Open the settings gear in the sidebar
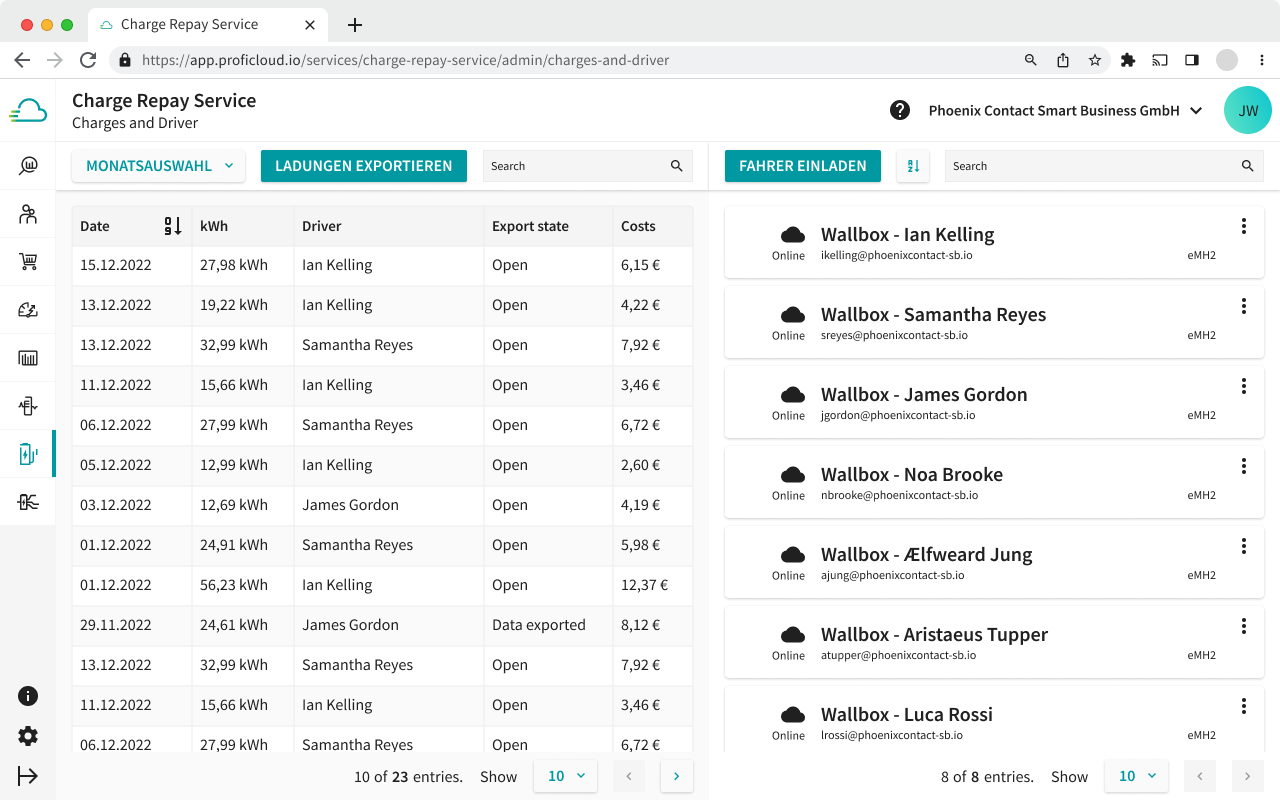 tap(27, 736)
